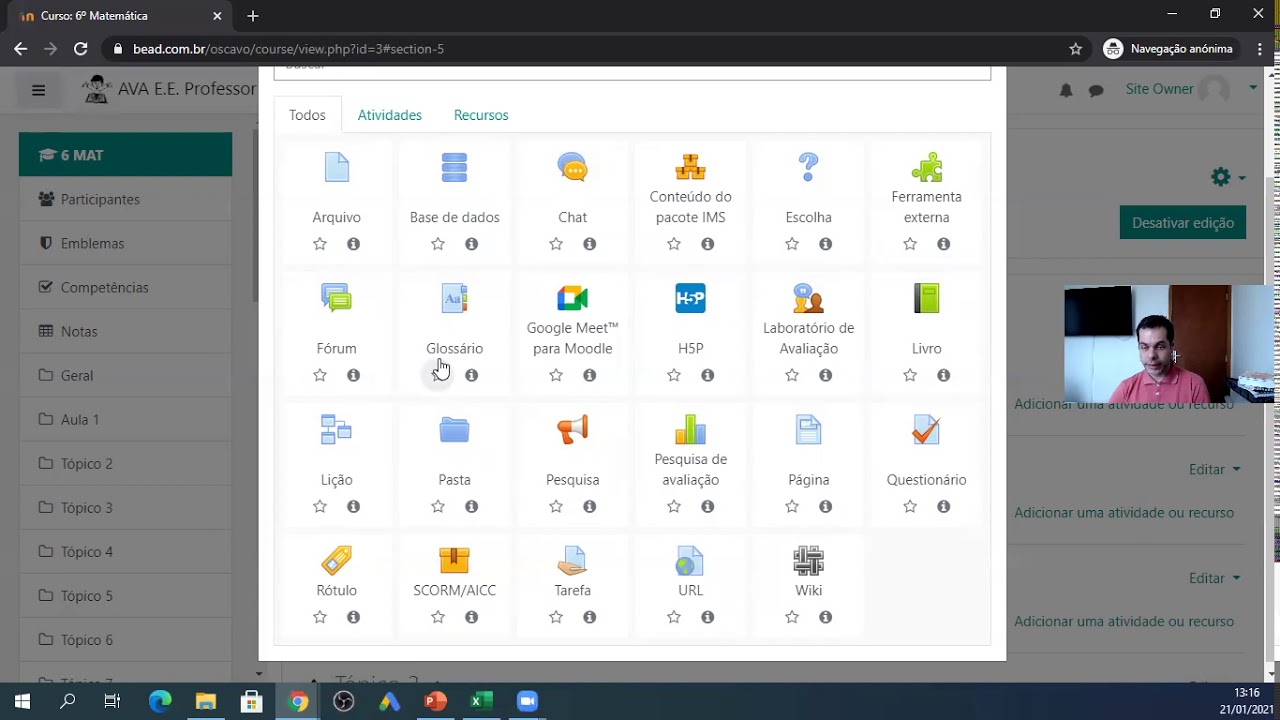Click the Desativar edição button
1280x720 pixels.
click(1183, 223)
